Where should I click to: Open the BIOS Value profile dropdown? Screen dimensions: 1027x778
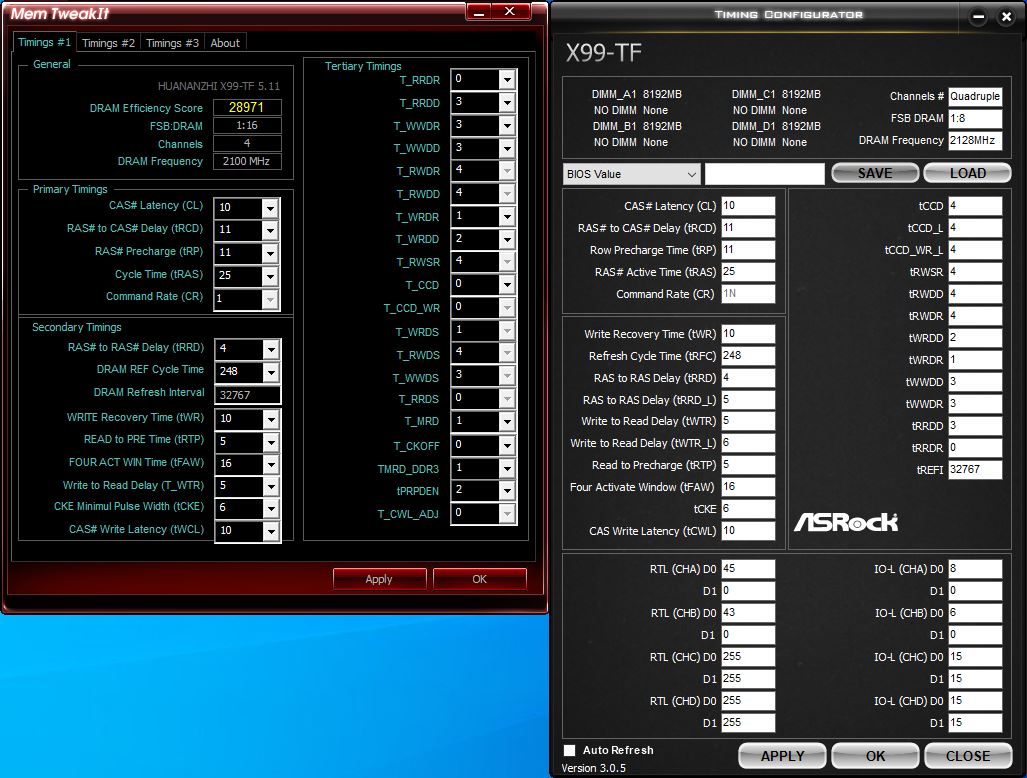[631, 174]
